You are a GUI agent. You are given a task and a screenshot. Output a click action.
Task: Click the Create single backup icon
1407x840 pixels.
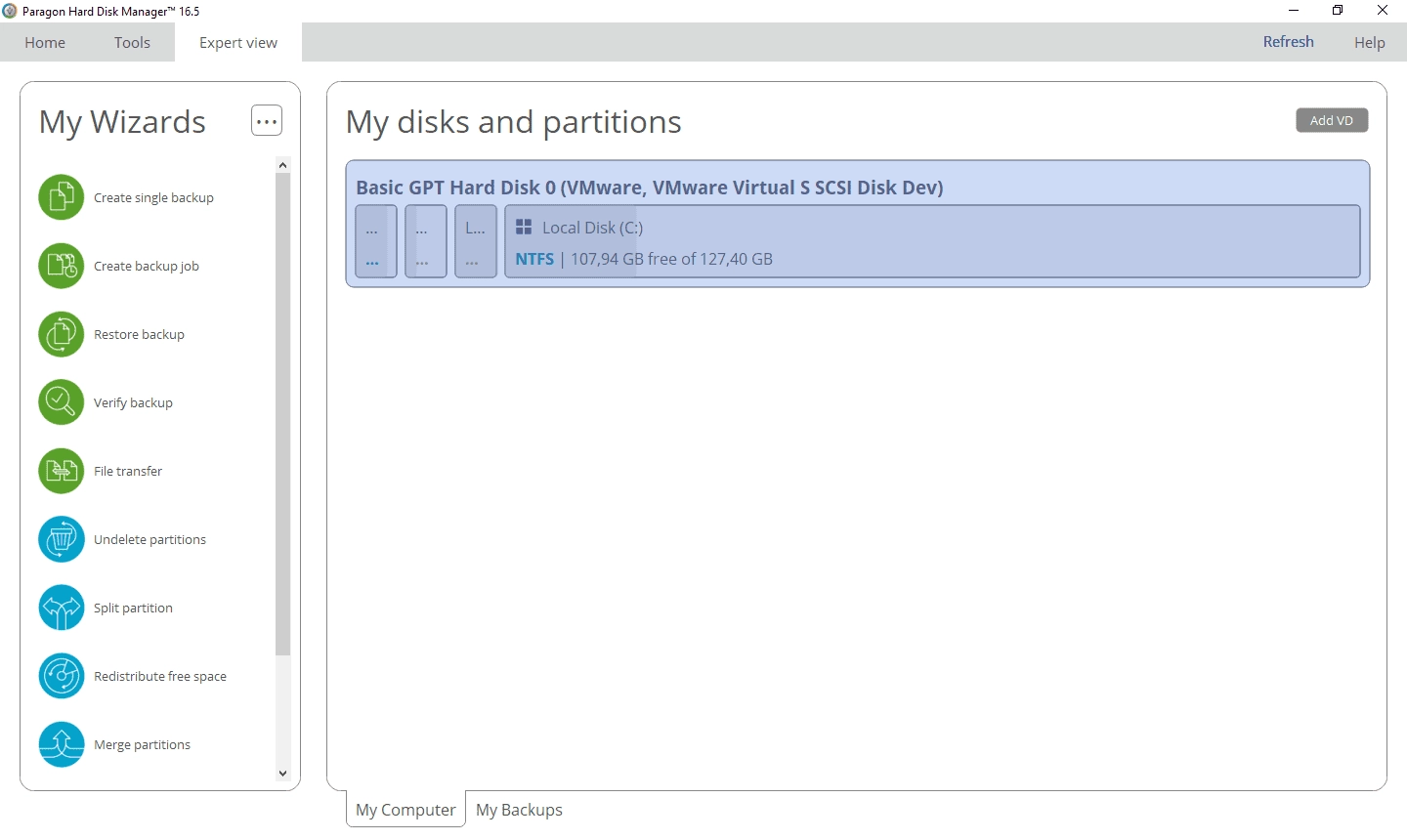[62, 197]
